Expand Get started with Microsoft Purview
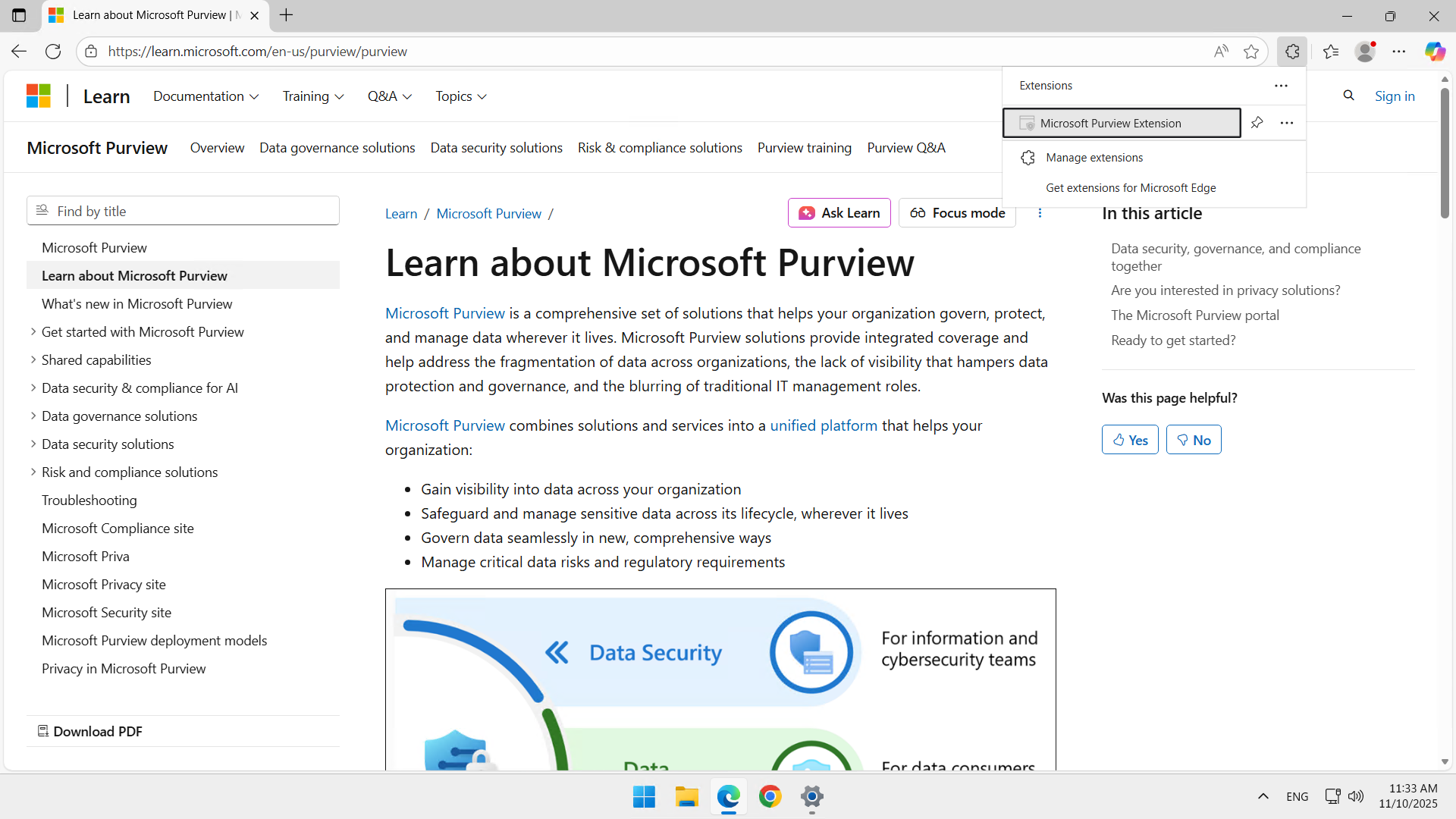Screen dimensions: 1456x819 pos(33,331)
